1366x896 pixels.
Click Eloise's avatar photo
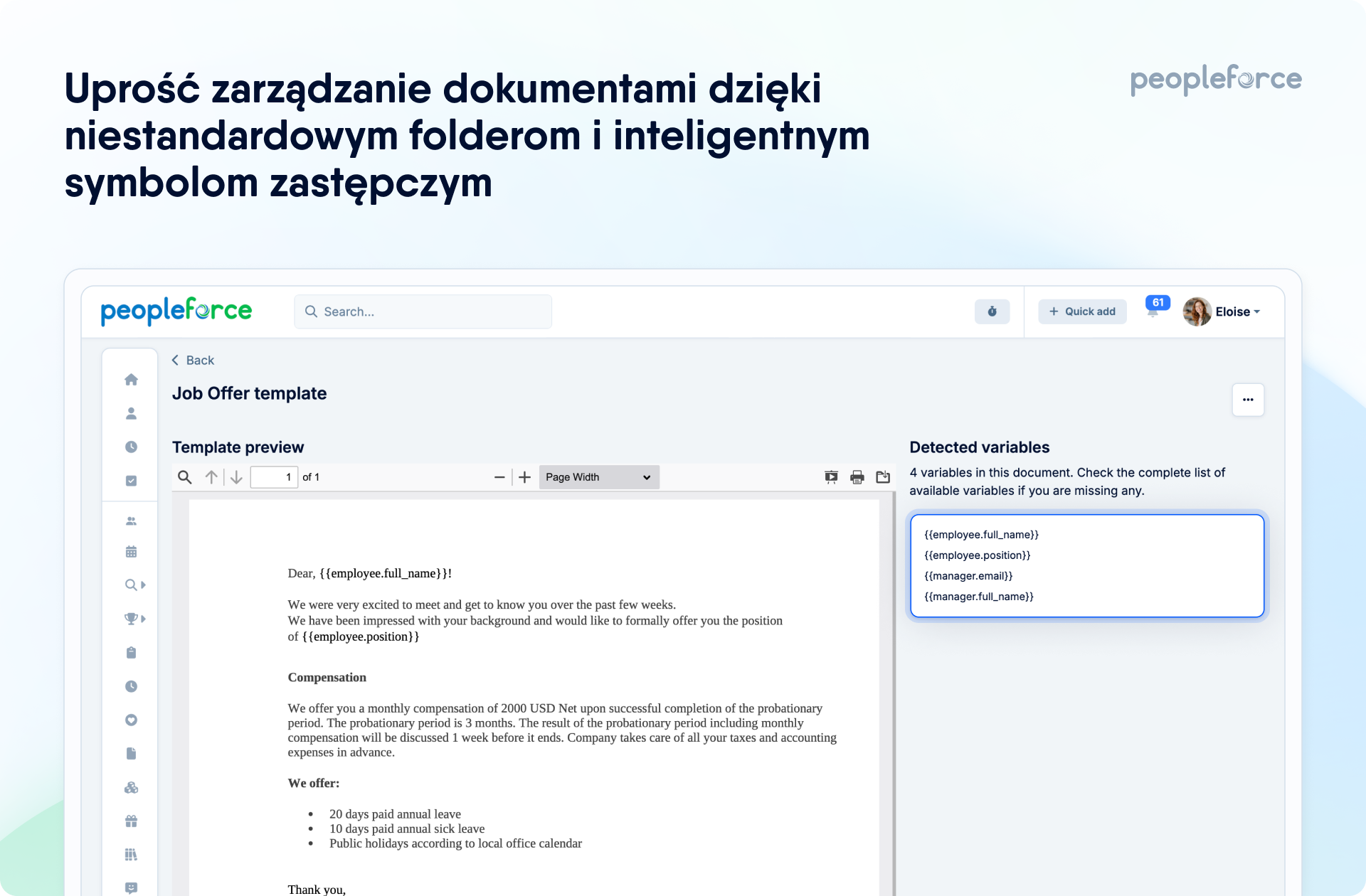(1197, 311)
